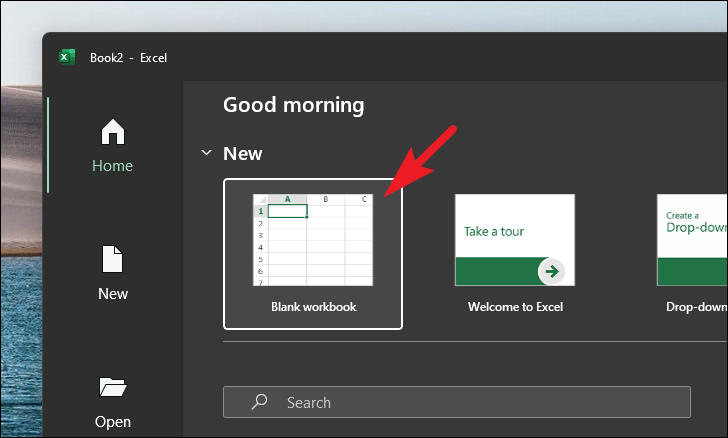
Task: Click the Excel logo in the title bar
Action: click(x=67, y=57)
